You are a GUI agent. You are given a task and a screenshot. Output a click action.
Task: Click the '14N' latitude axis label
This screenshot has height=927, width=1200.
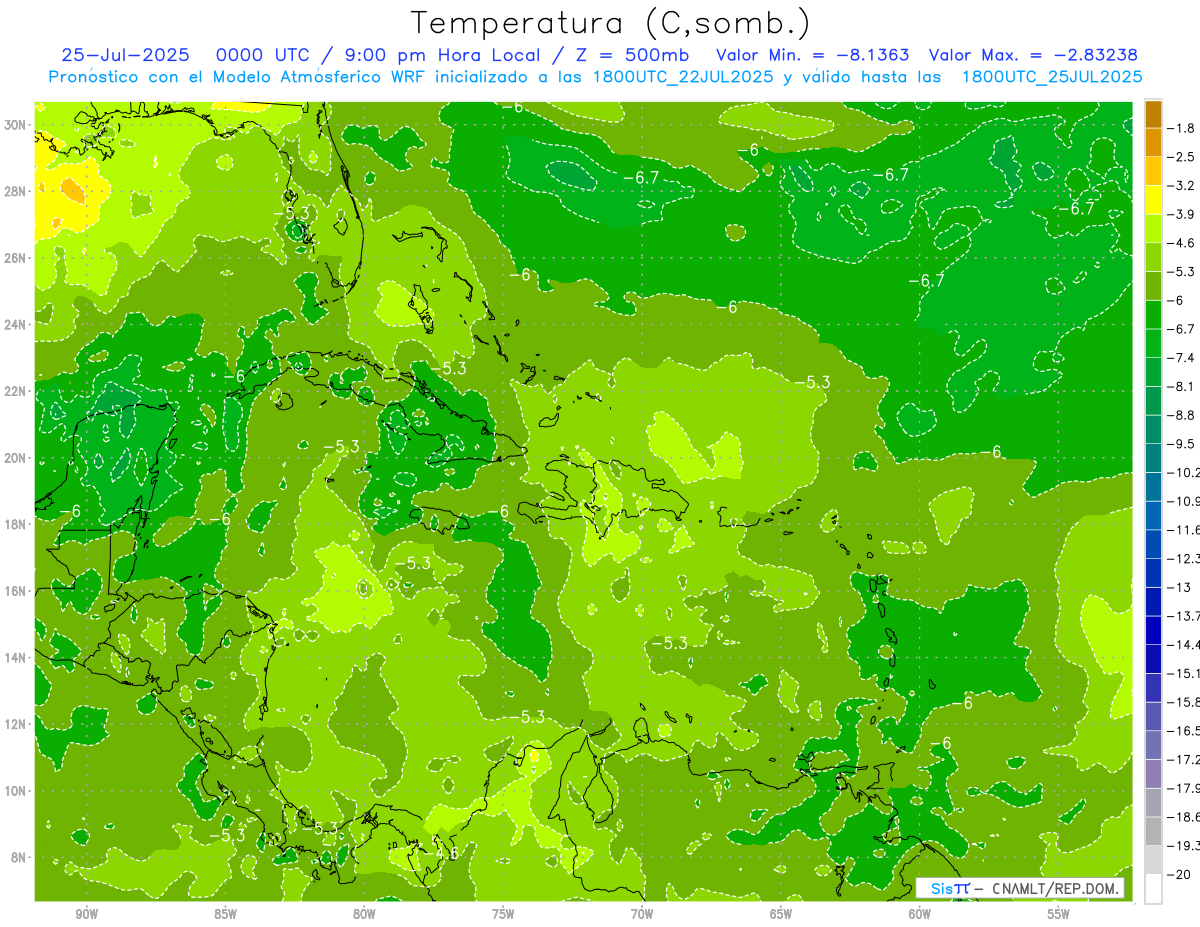click(17, 657)
